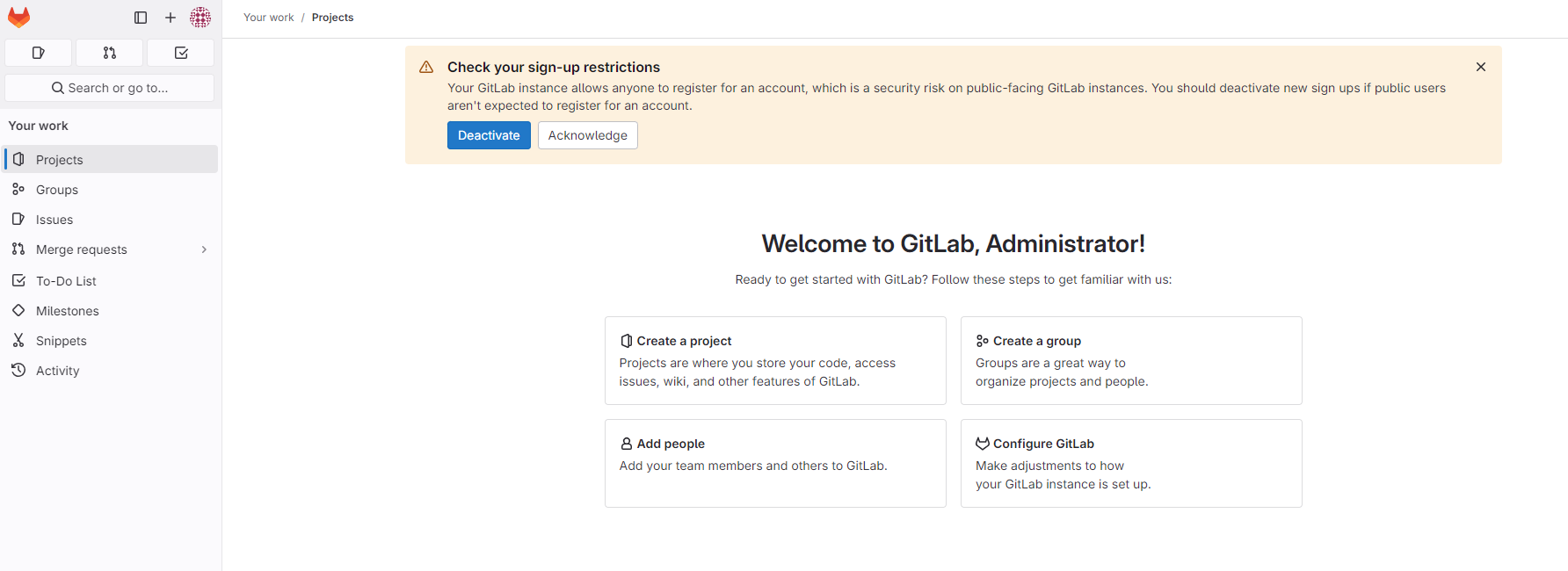Viewport: 1568px width, 571px height.
Task: Click the GitLab fox logo
Action: 18,18
